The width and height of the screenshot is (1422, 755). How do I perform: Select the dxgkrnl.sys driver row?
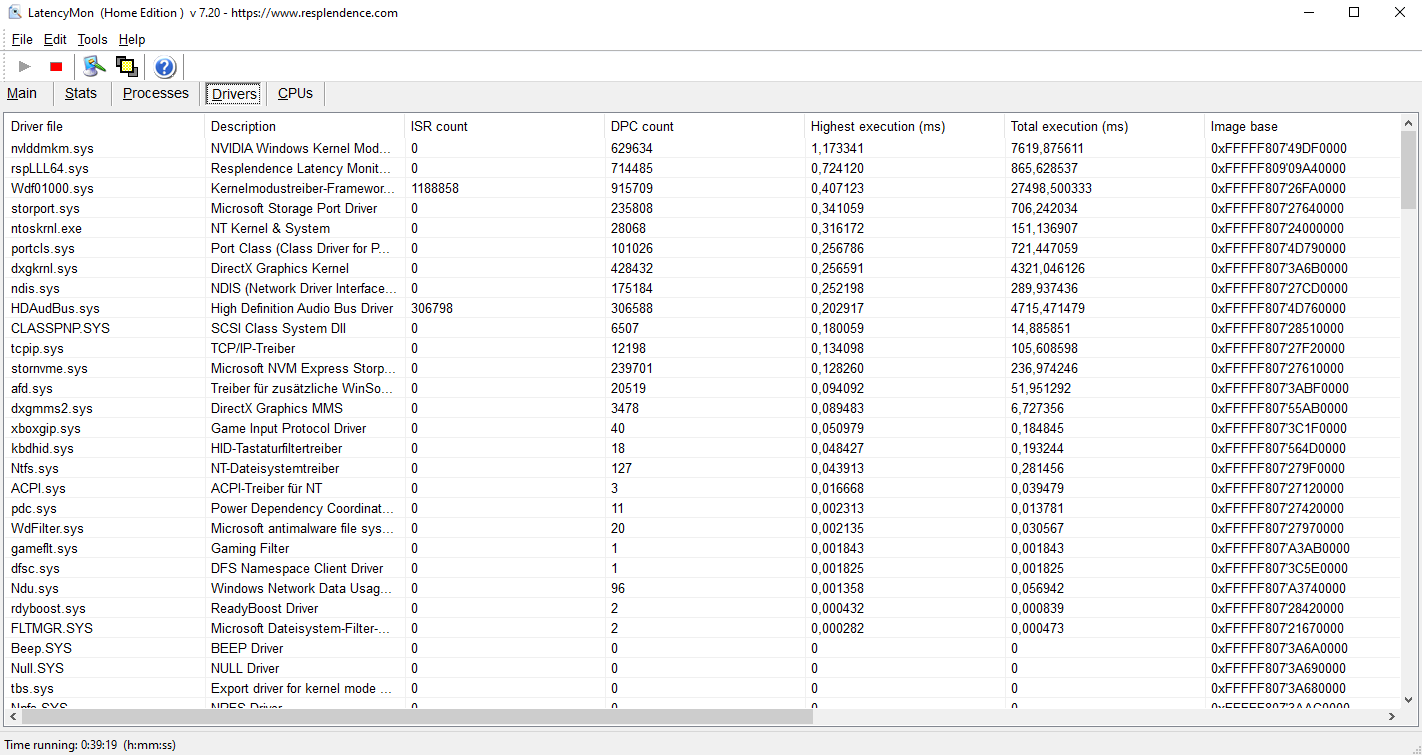702,268
